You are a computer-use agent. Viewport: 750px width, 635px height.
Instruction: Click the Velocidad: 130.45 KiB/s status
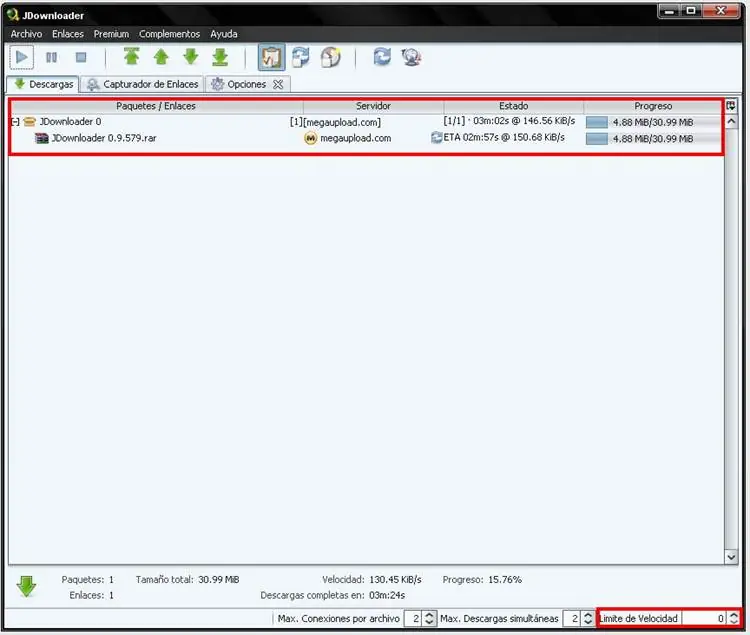pos(372,580)
